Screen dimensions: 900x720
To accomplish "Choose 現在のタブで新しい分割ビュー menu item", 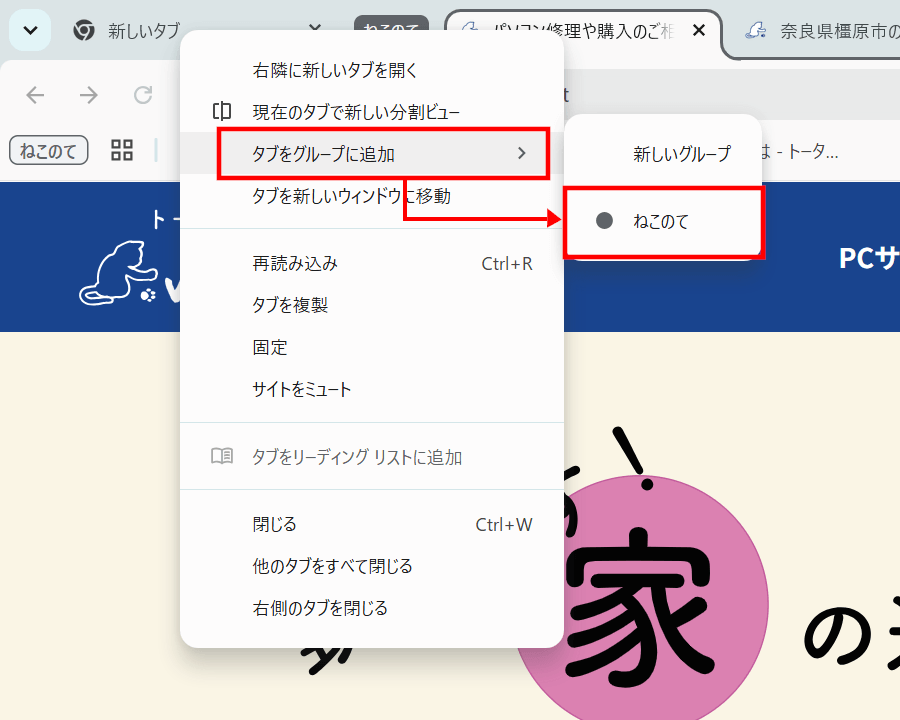I will coord(372,112).
